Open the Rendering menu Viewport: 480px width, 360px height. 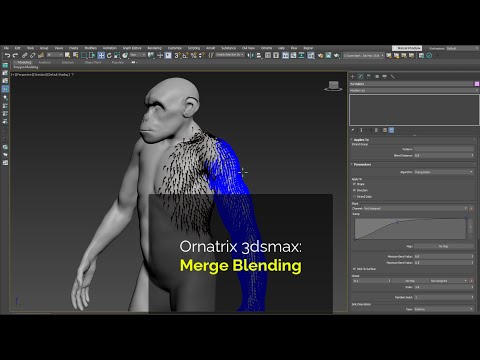[154, 48]
